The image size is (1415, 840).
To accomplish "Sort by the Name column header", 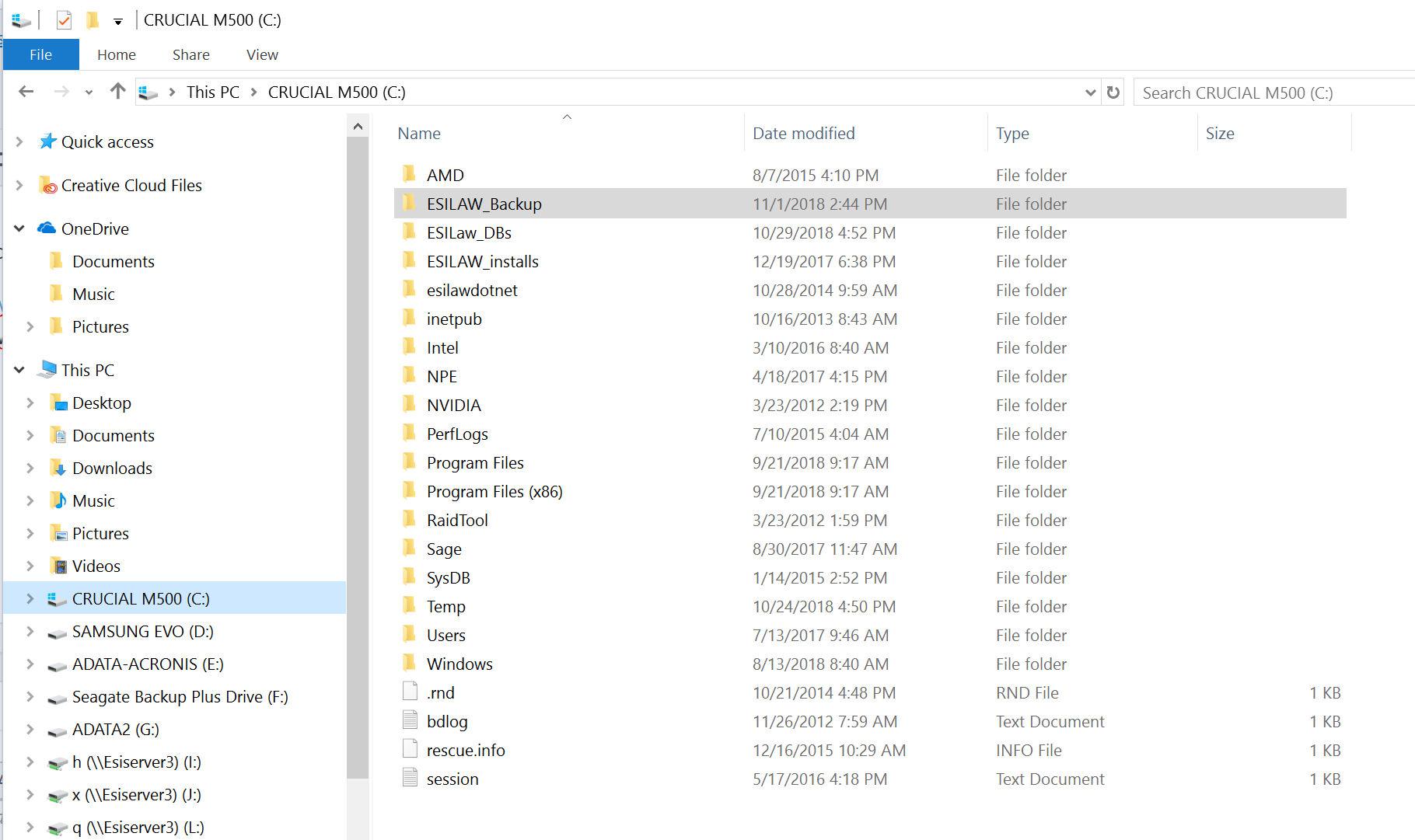I will point(419,133).
